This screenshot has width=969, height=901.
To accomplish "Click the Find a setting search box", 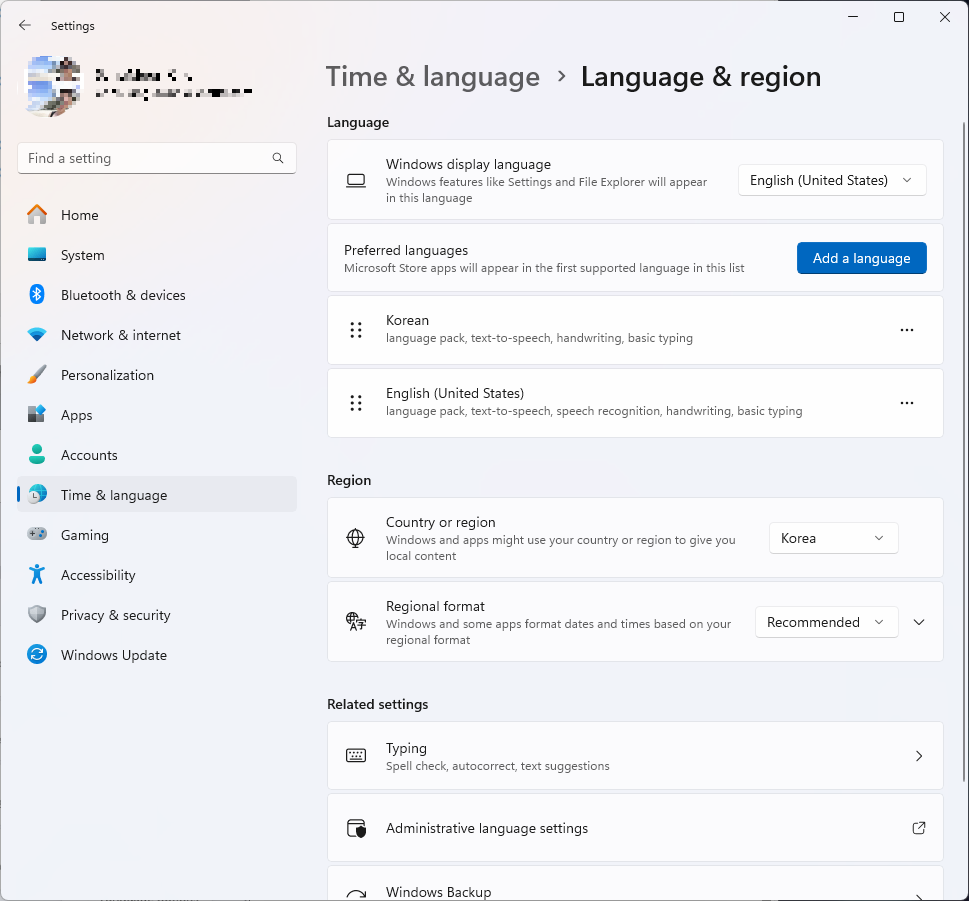I will [157, 158].
